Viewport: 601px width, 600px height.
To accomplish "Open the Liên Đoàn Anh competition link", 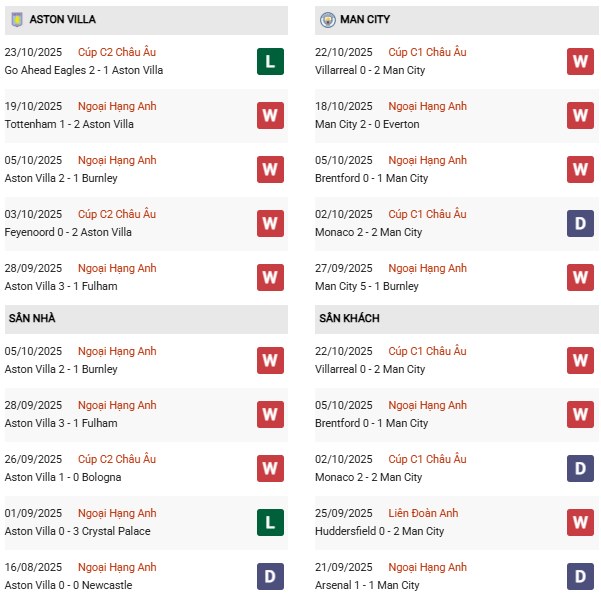I will [427, 513].
